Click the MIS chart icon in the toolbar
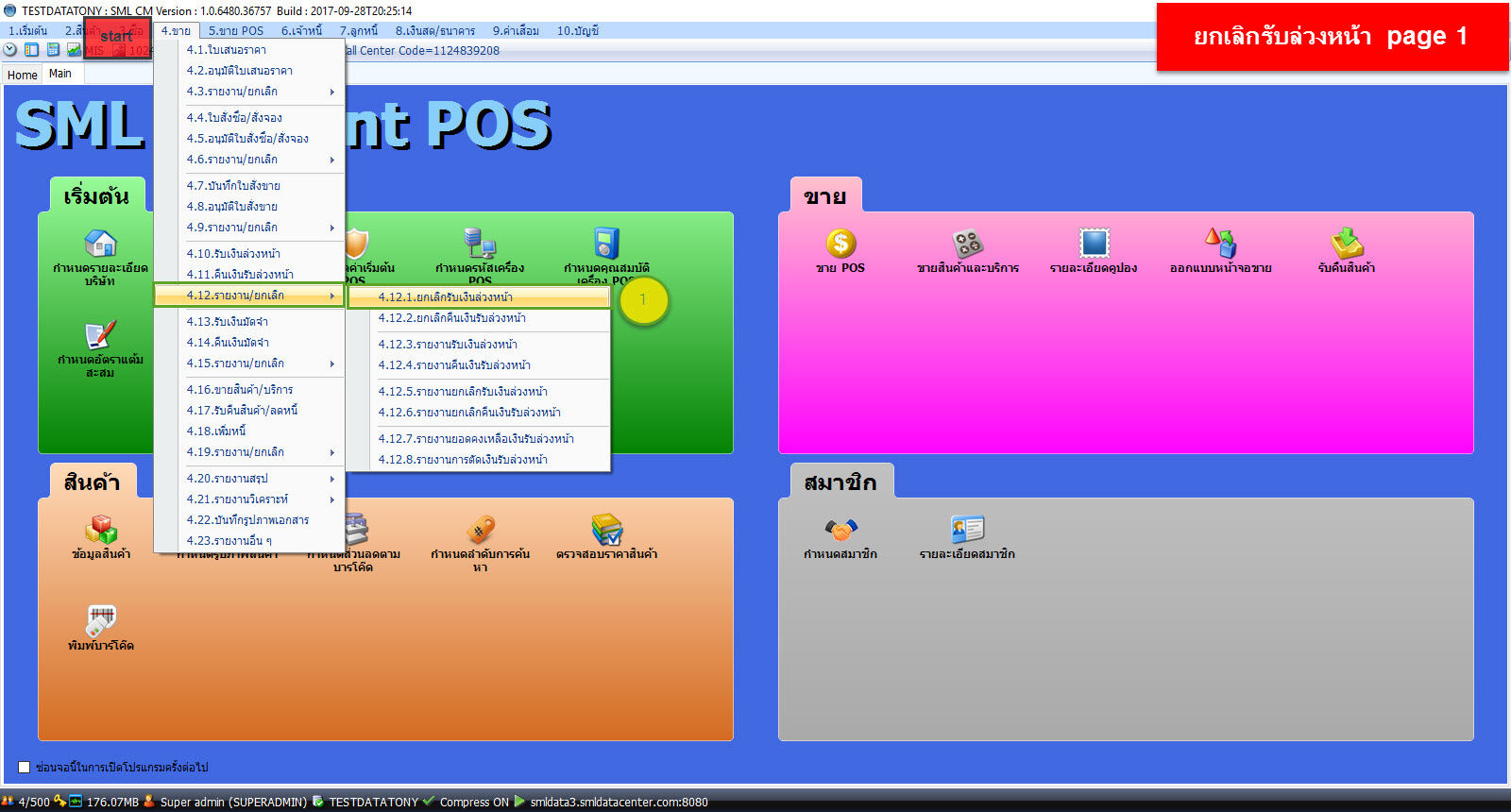The width and height of the screenshot is (1511, 812). tap(74, 50)
